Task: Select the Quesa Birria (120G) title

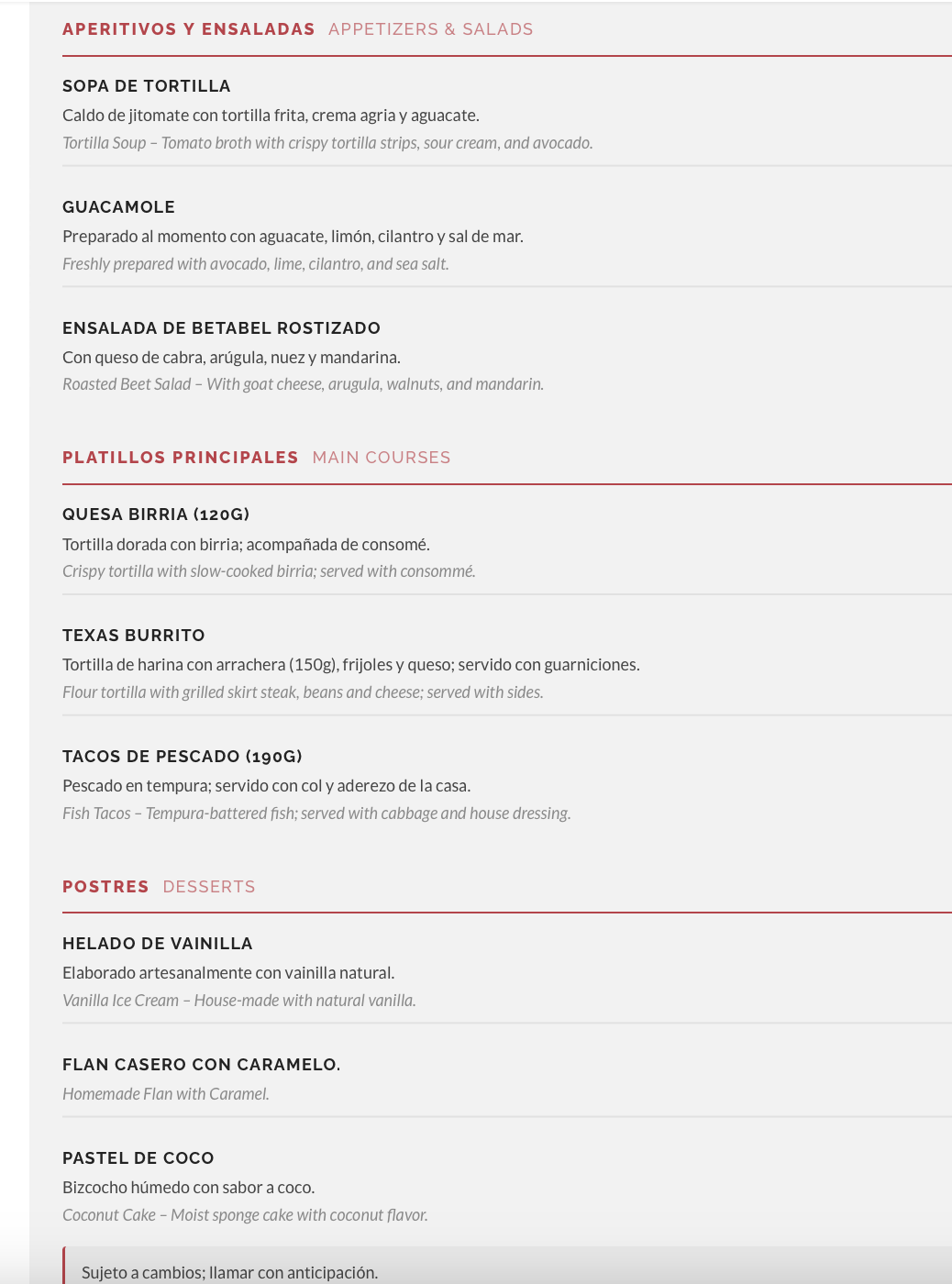Action: pyautogui.click(x=156, y=515)
